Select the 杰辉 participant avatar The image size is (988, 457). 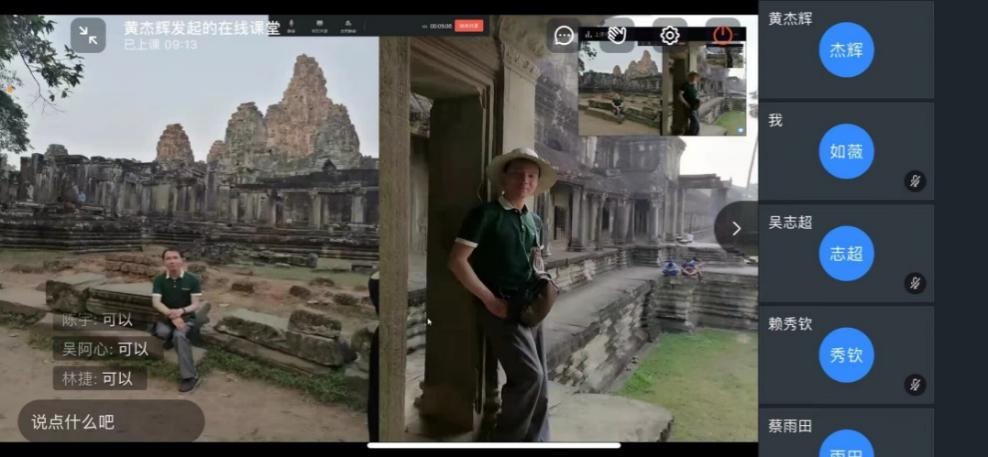click(846, 50)
